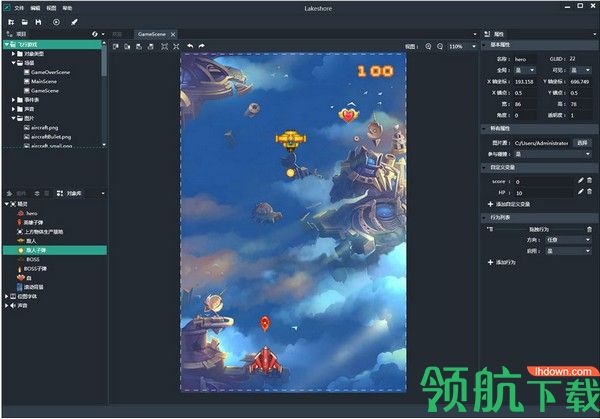Click the rocket publish icon
The width and height of the screenshot is (600, 419).
pyautogui.click(x=74, y=22)
